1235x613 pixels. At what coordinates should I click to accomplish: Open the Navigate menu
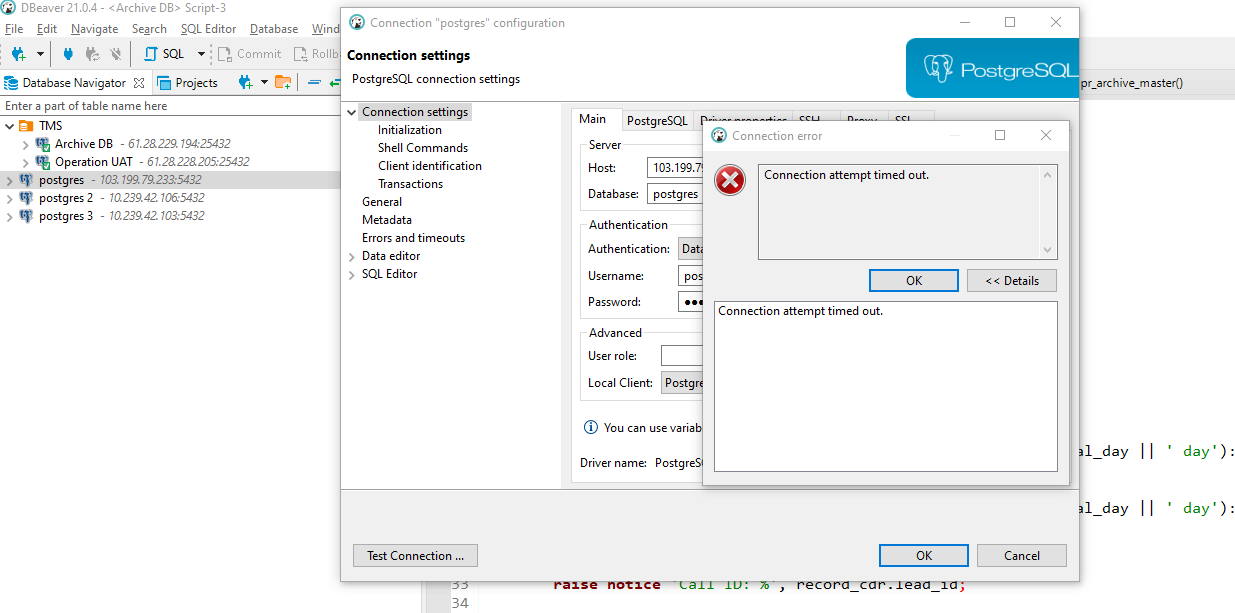94,29
